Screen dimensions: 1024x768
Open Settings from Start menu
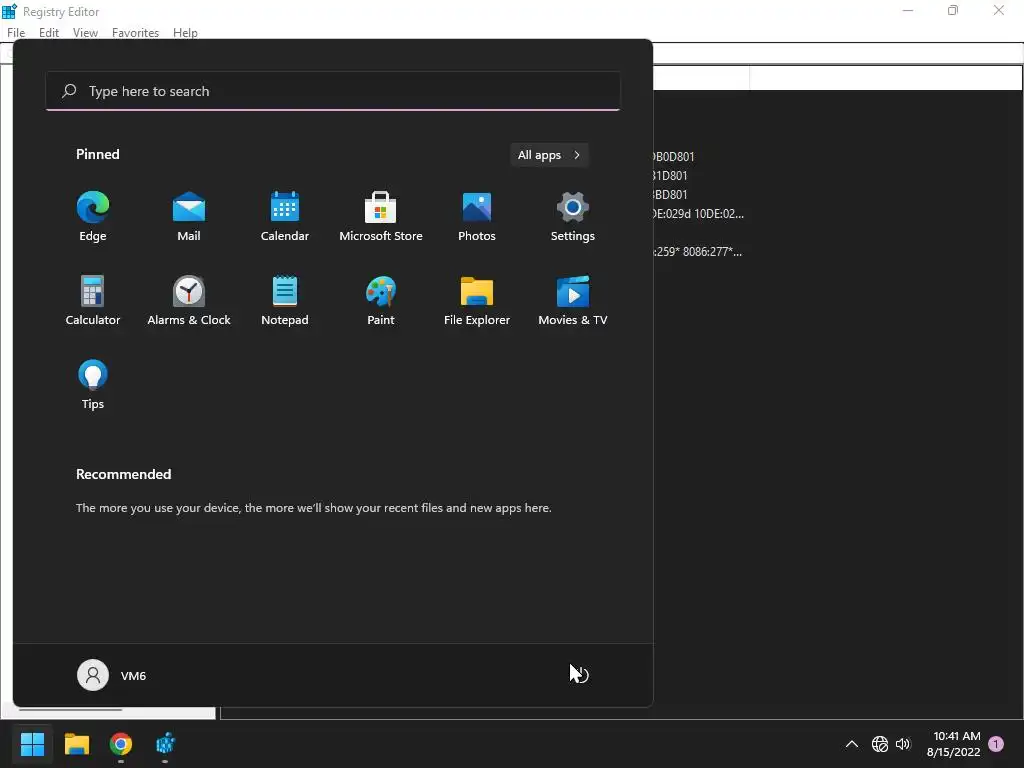tap(573, 217)
